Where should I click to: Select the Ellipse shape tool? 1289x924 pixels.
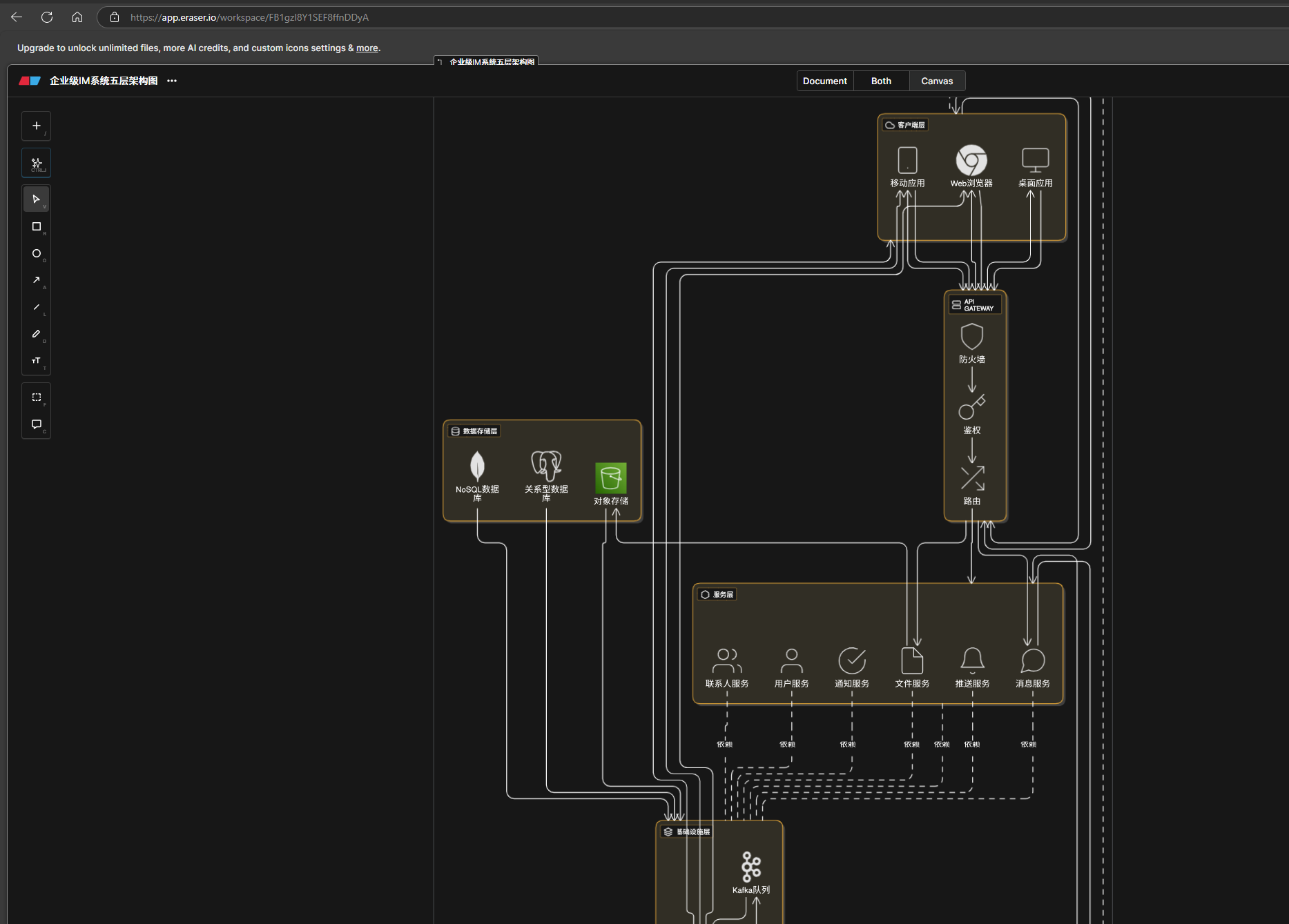pos(37,253)
